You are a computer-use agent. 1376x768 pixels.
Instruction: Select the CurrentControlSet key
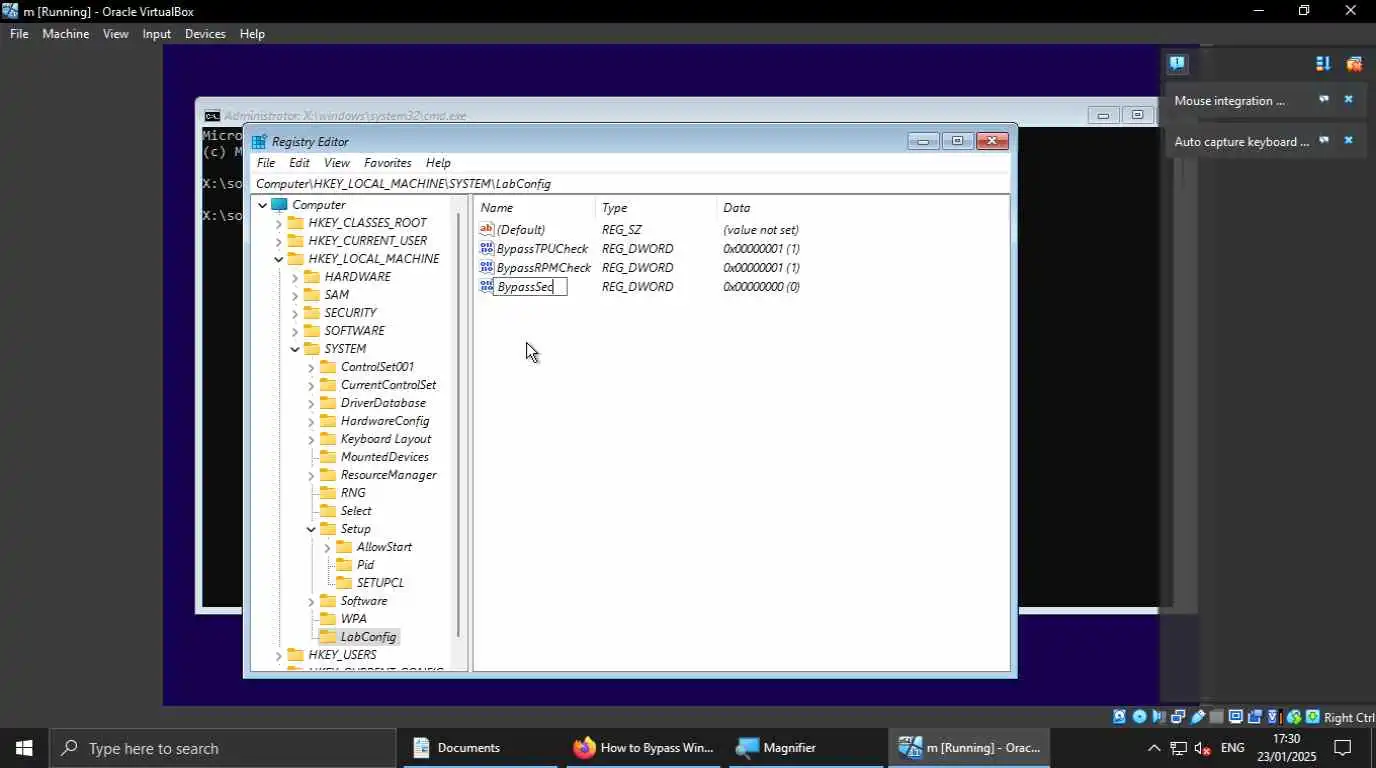[x=388, y=385]
